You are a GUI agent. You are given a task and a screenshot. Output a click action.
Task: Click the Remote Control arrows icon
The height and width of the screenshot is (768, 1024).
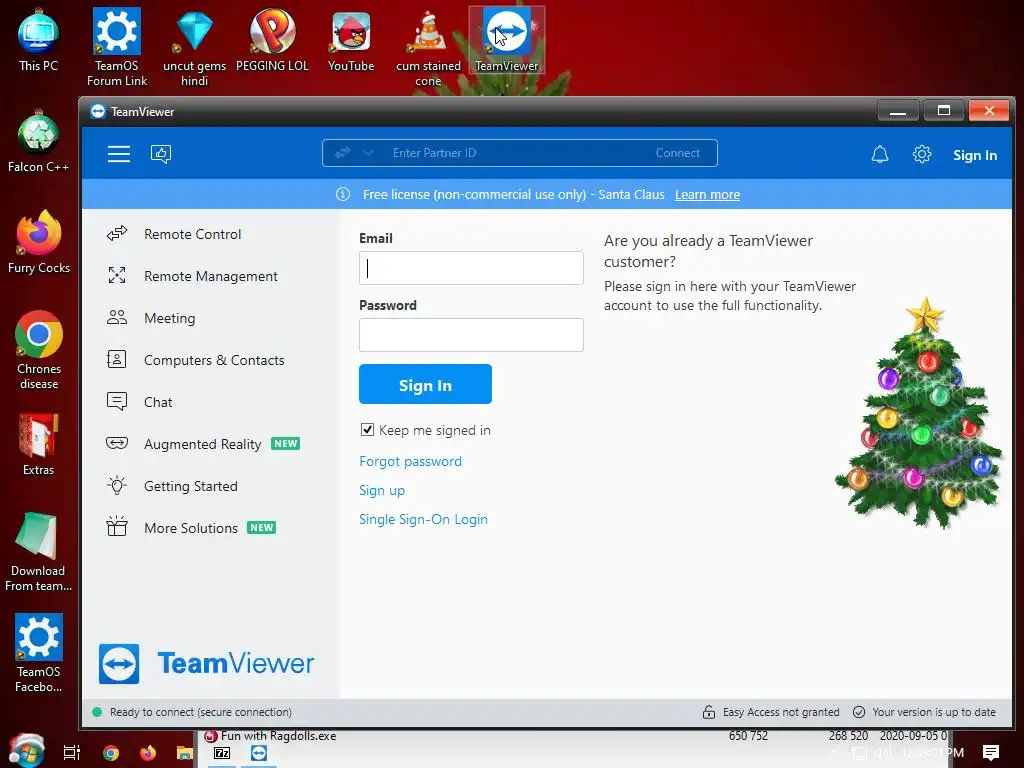117,233
